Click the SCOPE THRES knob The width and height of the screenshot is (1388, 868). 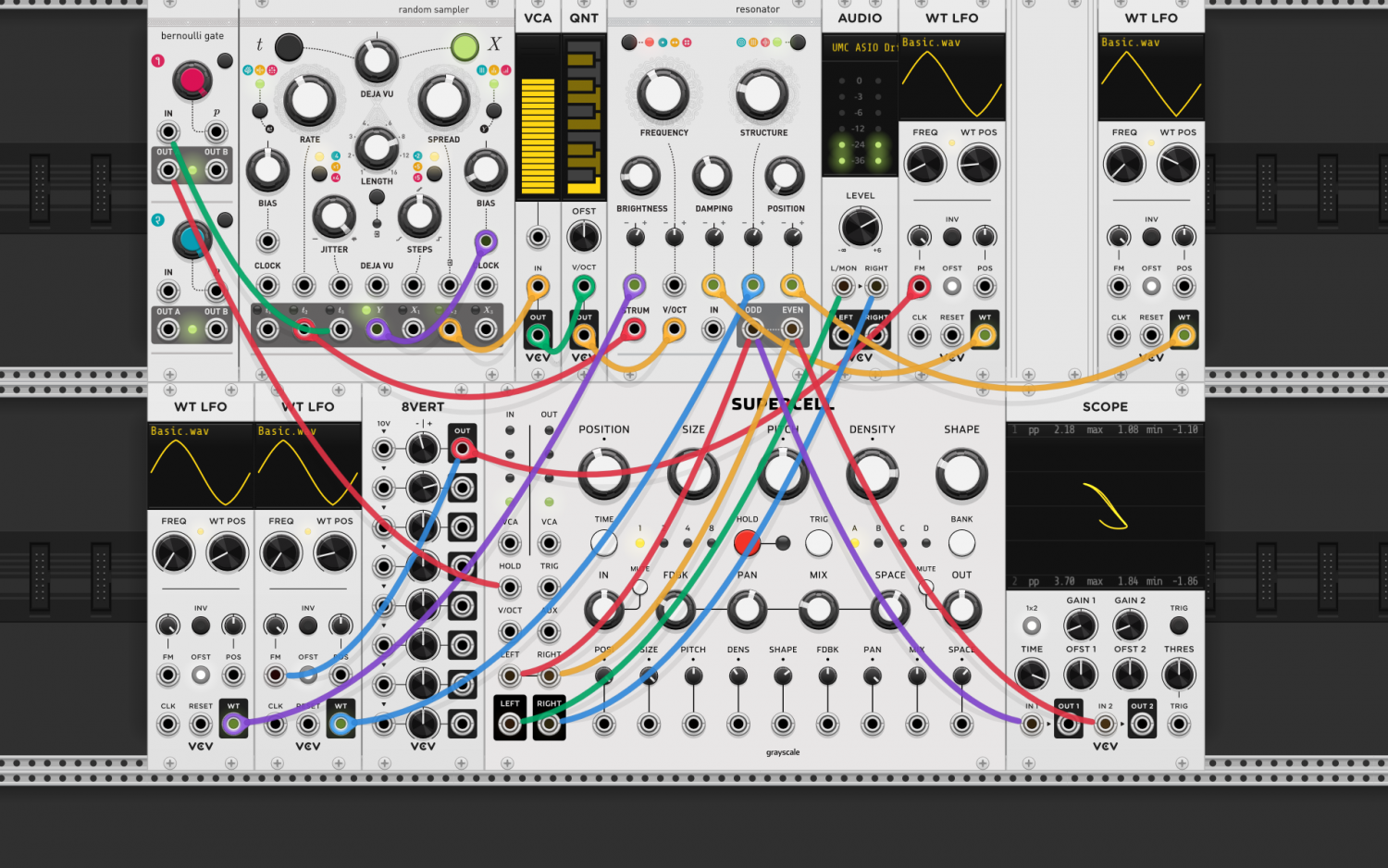click(x=1179, y=675)
